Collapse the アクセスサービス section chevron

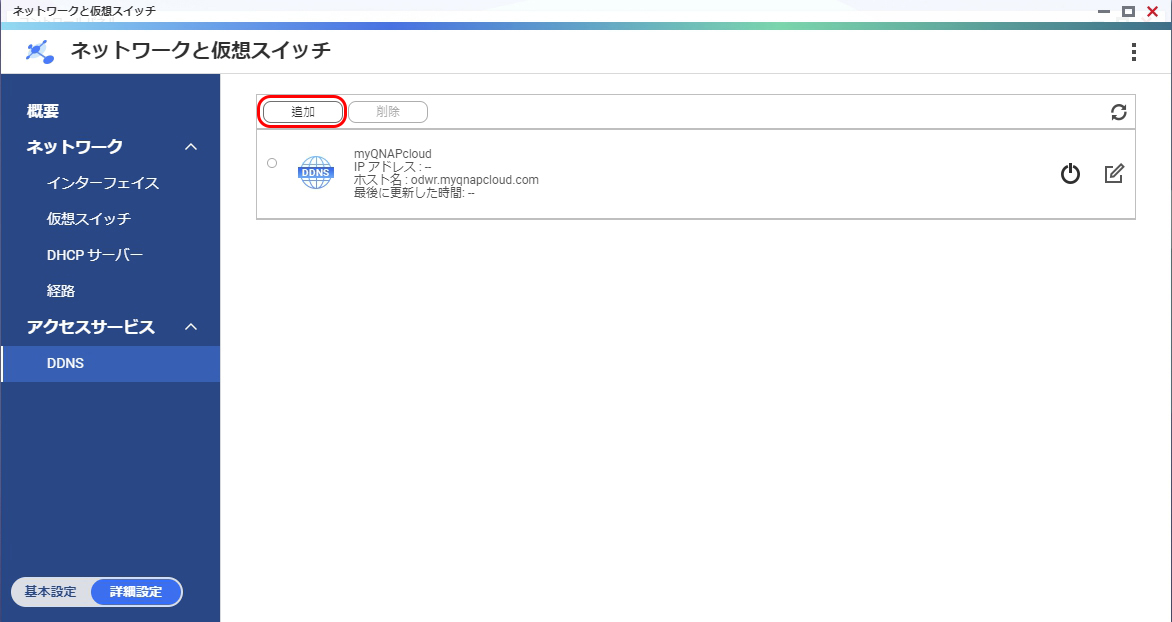[x=191, y=327]
